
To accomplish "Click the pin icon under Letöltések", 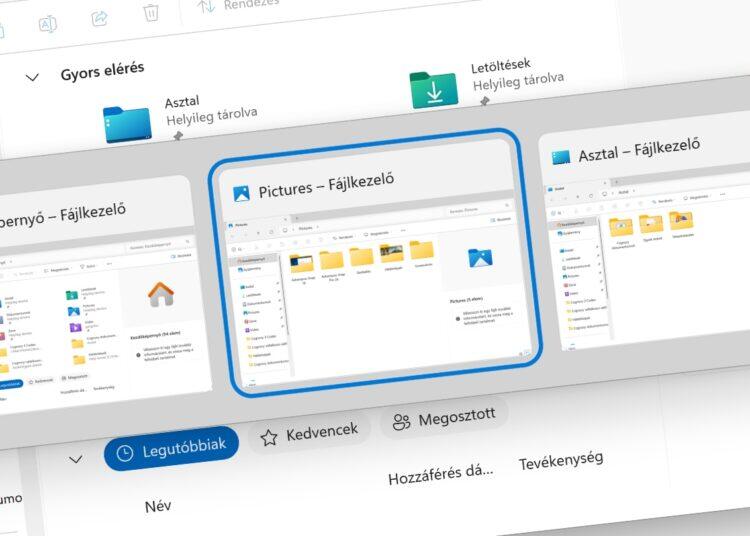I will click(x=485, y=101).
